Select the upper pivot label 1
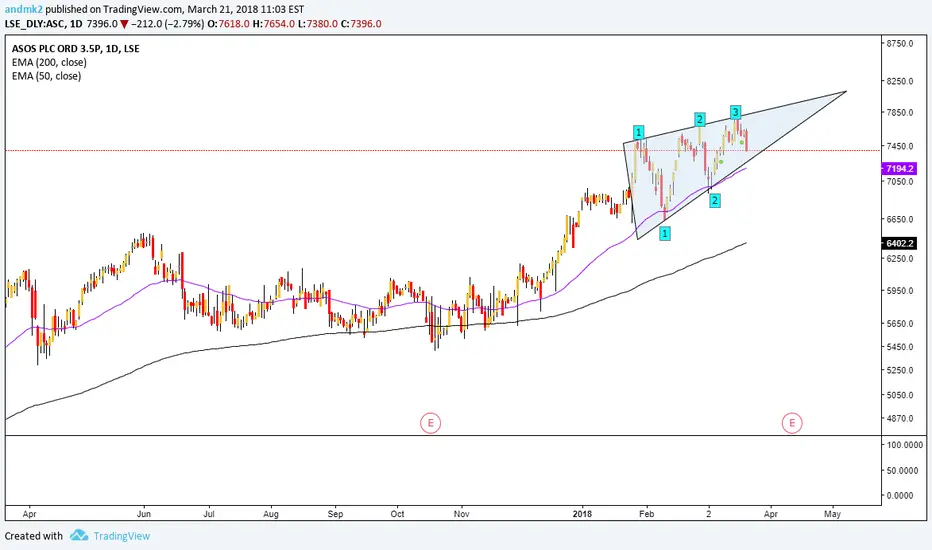The image size is (932, 550). [638, 131]
